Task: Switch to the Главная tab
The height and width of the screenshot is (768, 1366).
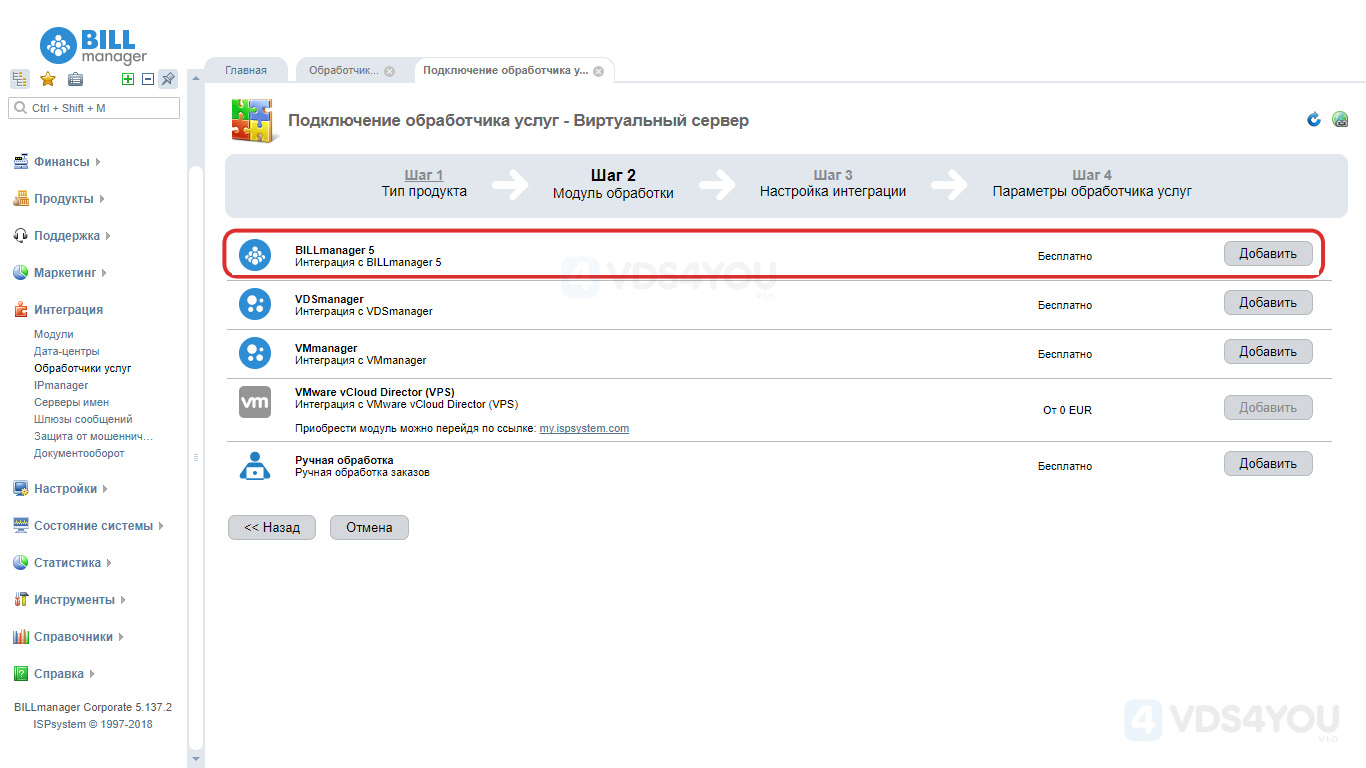Action: pos(246,70)
